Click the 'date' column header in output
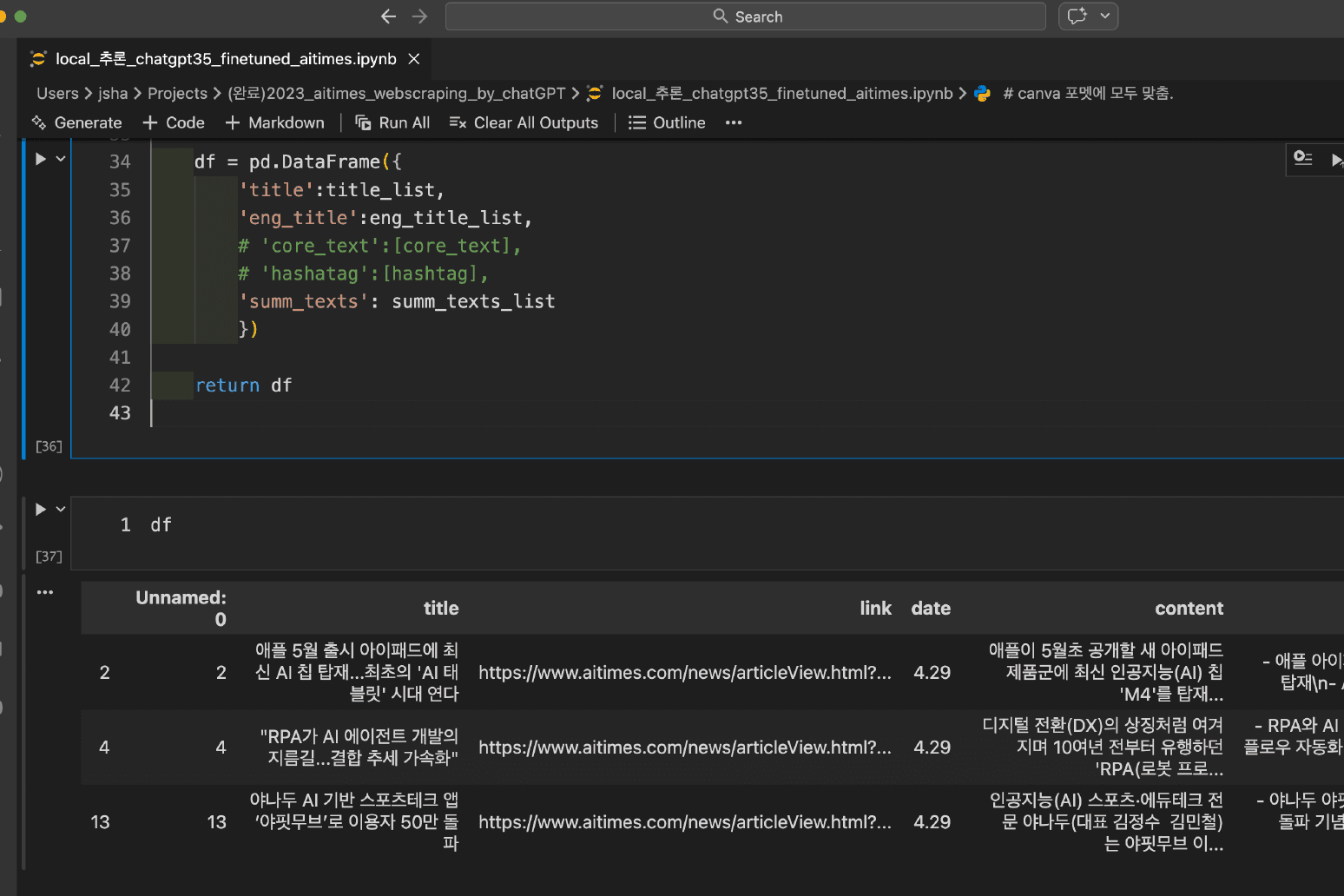1344x896 pixels. point(931,609)
